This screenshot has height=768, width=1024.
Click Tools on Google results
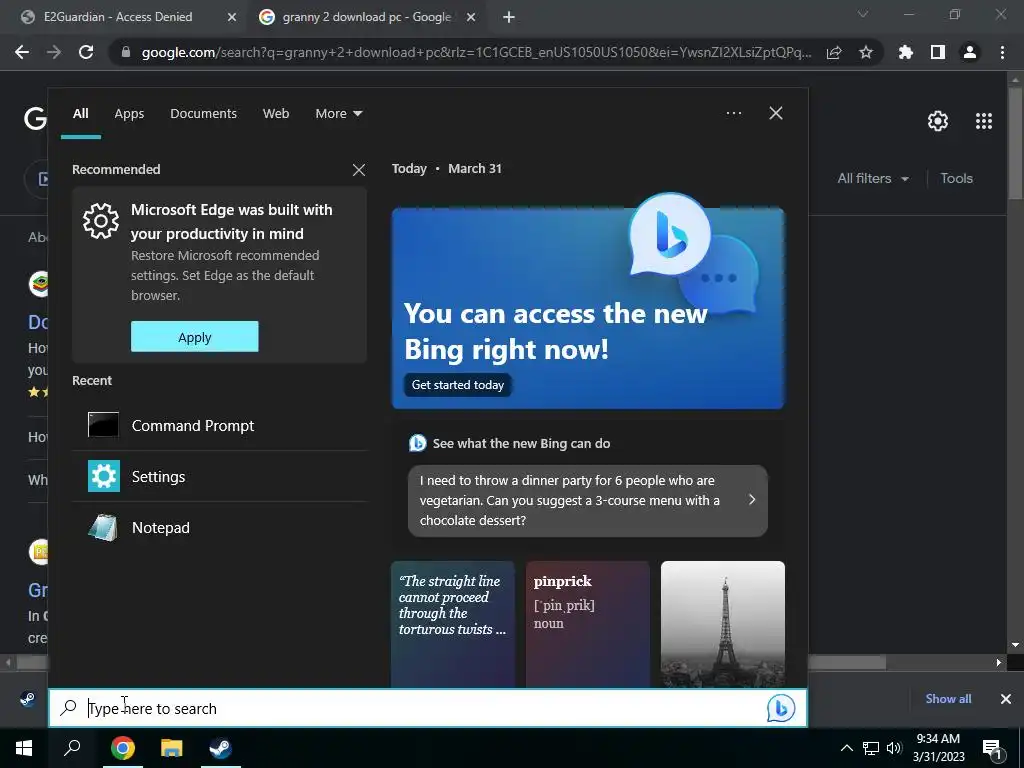tap(956, 178)
